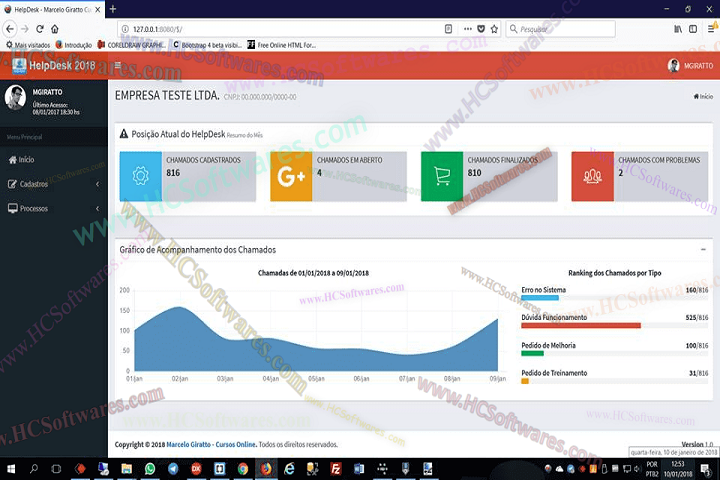Image resolution: width=720 pixels, height=480 pixels.
Task: Collapse the Gráfico de Acompanhamento panel
Action: tap(703, 249)
